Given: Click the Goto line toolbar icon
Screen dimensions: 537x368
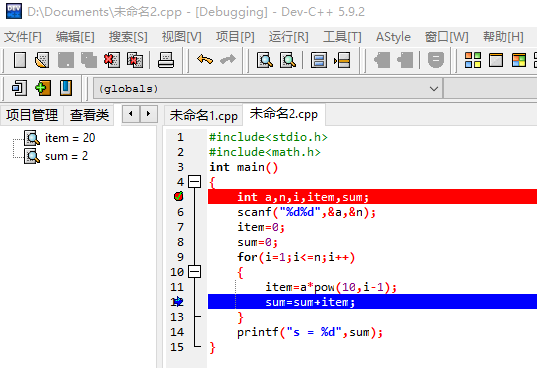Looking at the screenshot, I should 342,61.
